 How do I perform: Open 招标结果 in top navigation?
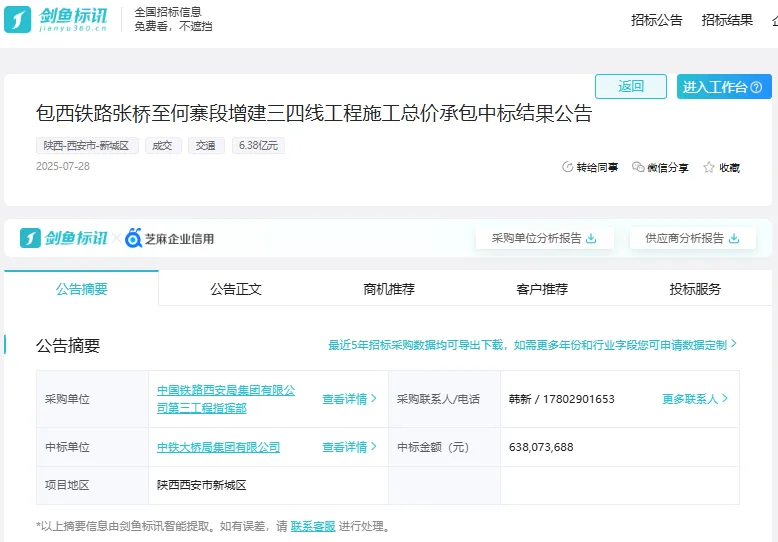727,20
